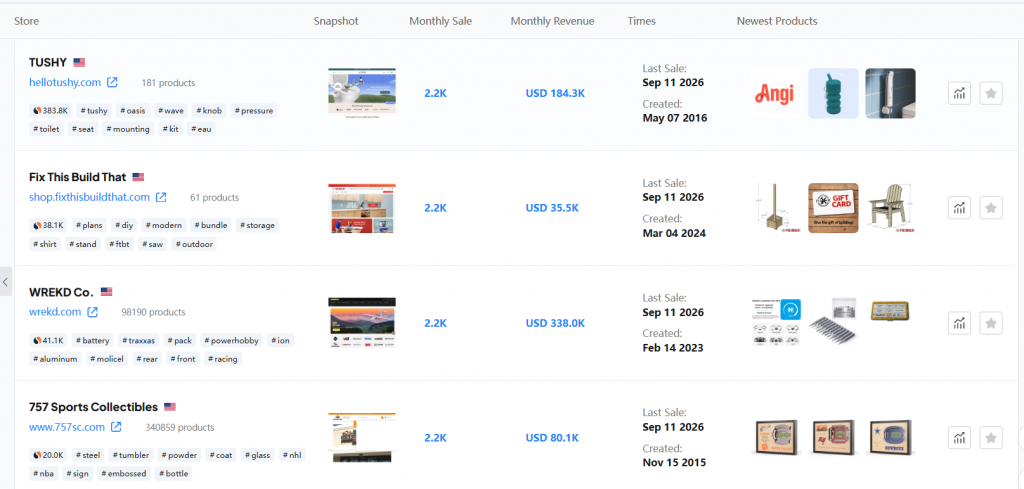The width and height of the screenshot is (1024, 489).
Task: Select the #plans tag
Action: pos(88,225)
